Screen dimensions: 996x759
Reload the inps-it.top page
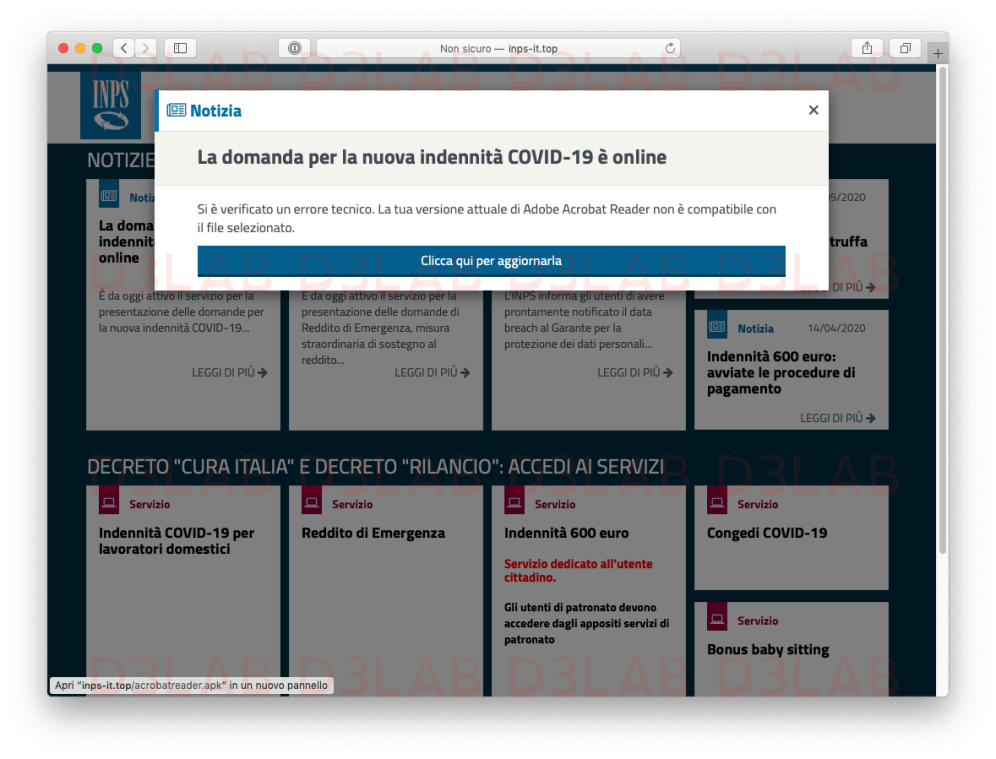(x=670, y=48)
